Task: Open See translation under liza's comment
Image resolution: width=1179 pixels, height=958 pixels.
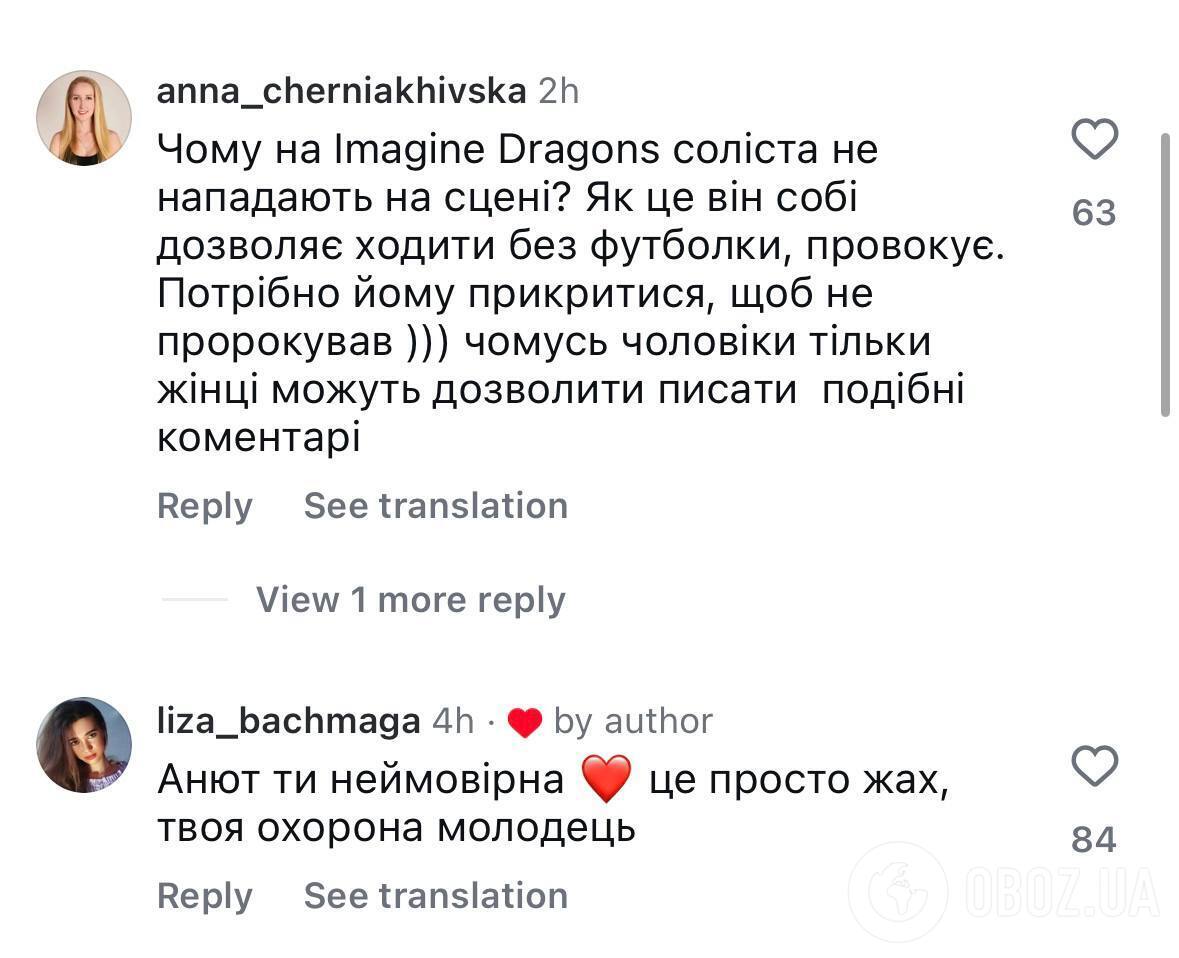Action: [x=435, y=896]
